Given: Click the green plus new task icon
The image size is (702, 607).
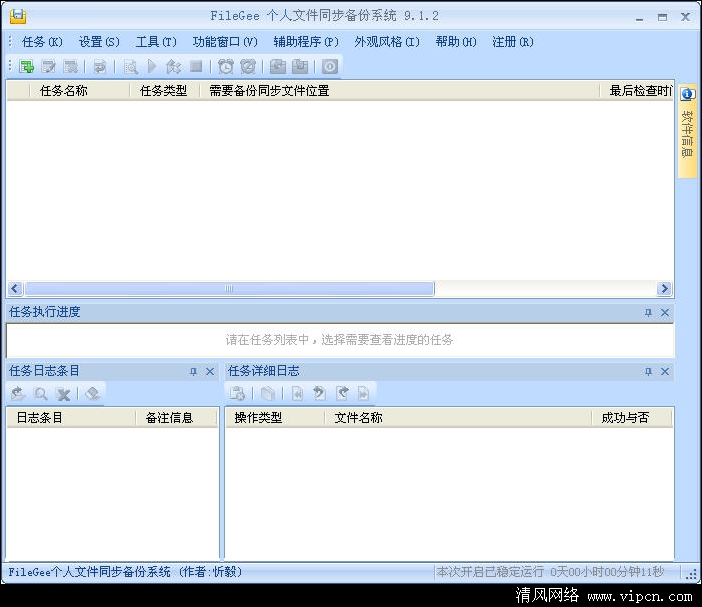Looking at the screenshot, I should pos(27,67).
